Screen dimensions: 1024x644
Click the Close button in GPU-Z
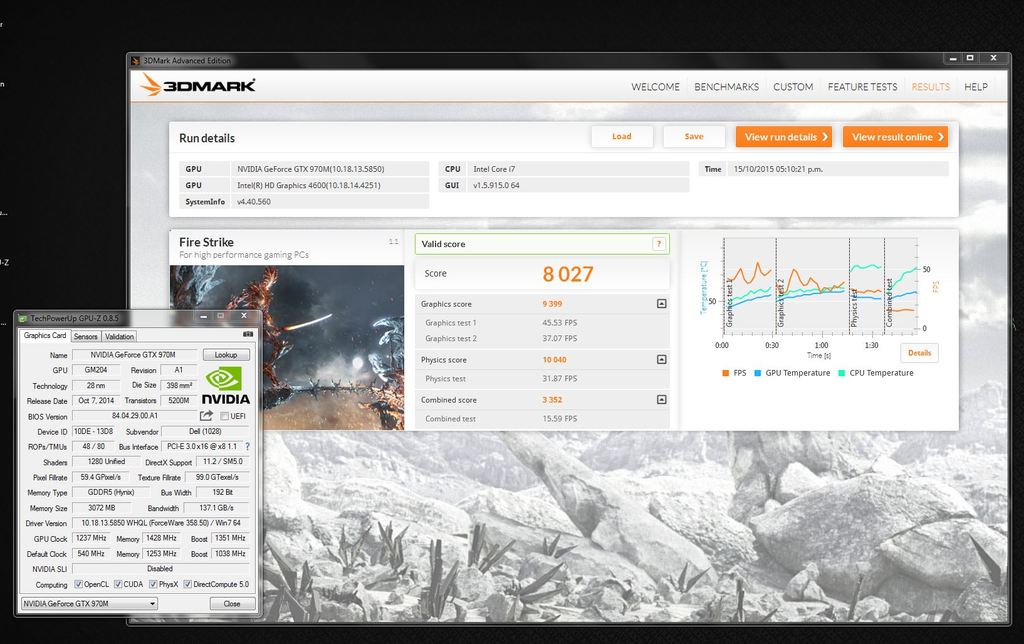(x=232, y=604)
